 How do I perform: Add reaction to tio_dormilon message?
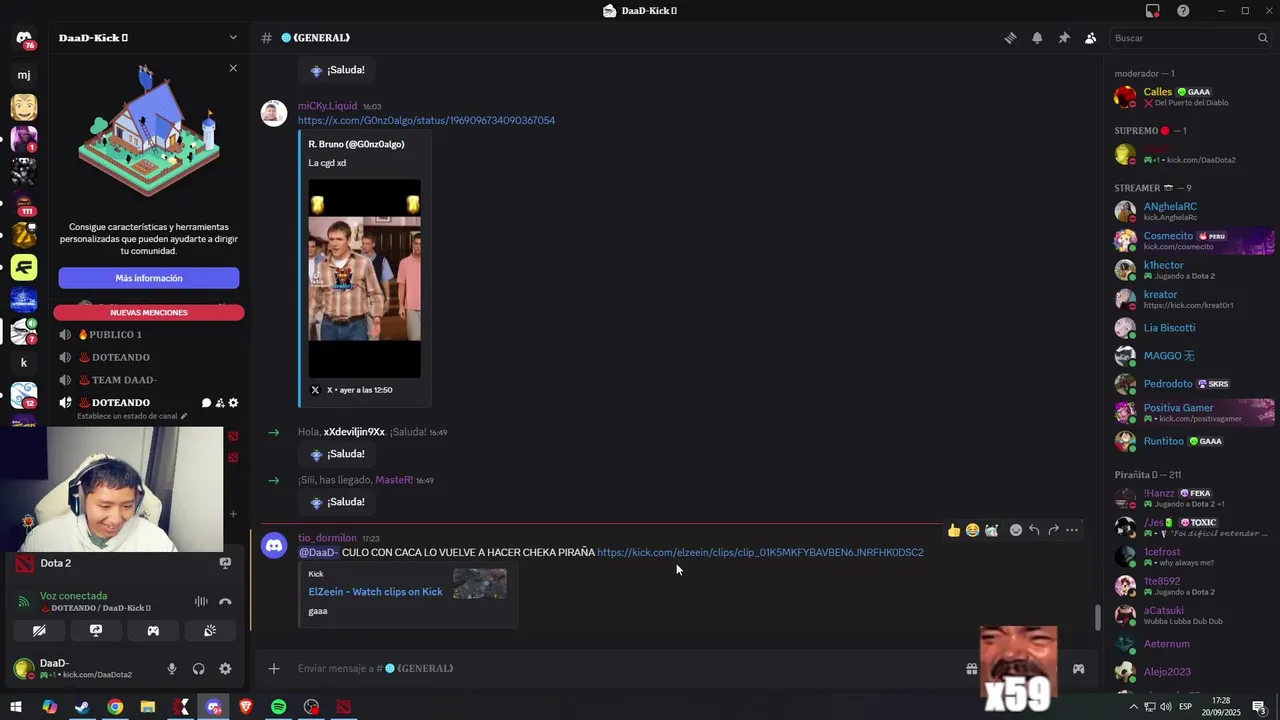1016,530
